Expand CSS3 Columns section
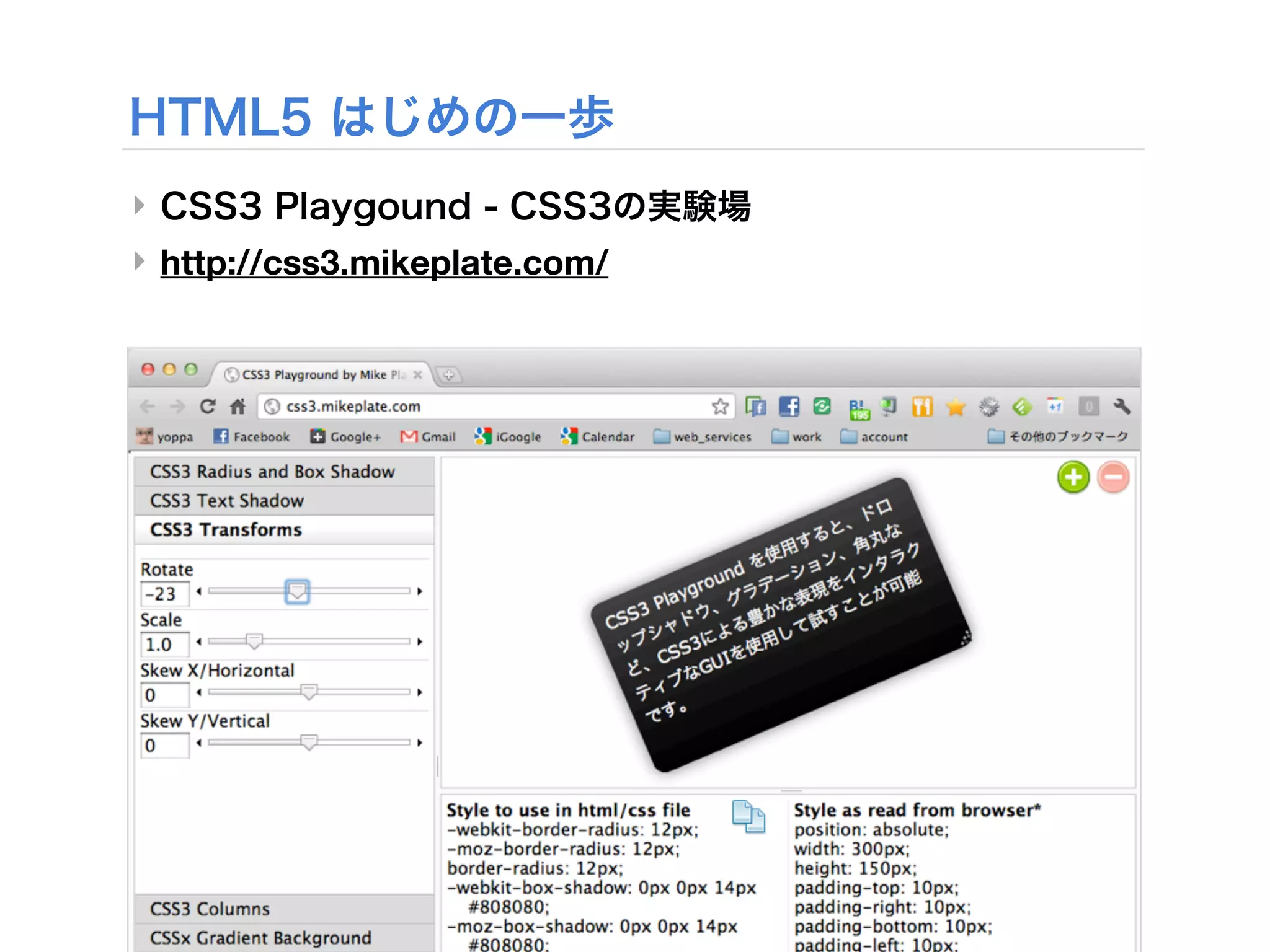 click(x=284, y=909)
